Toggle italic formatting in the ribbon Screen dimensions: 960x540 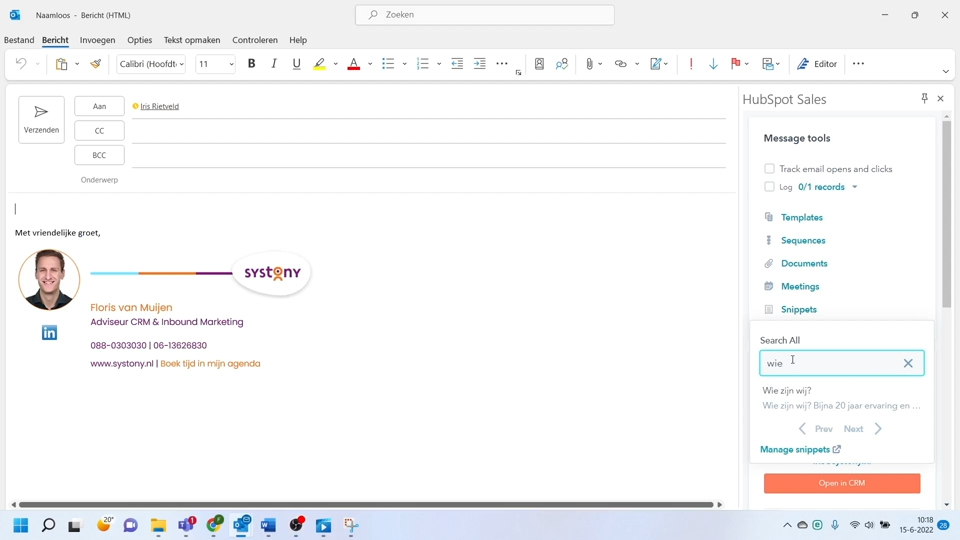274,64
